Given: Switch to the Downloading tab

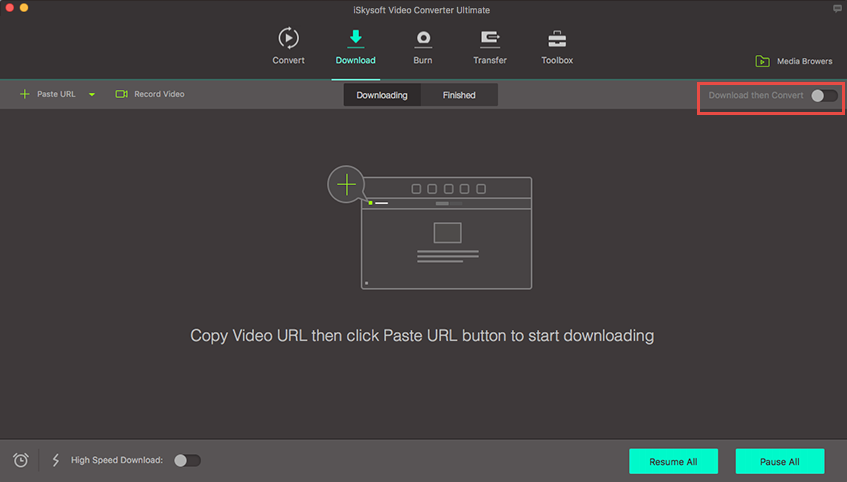Looking at the screenshot, I should pyautogui.click(x=382, y=95).
